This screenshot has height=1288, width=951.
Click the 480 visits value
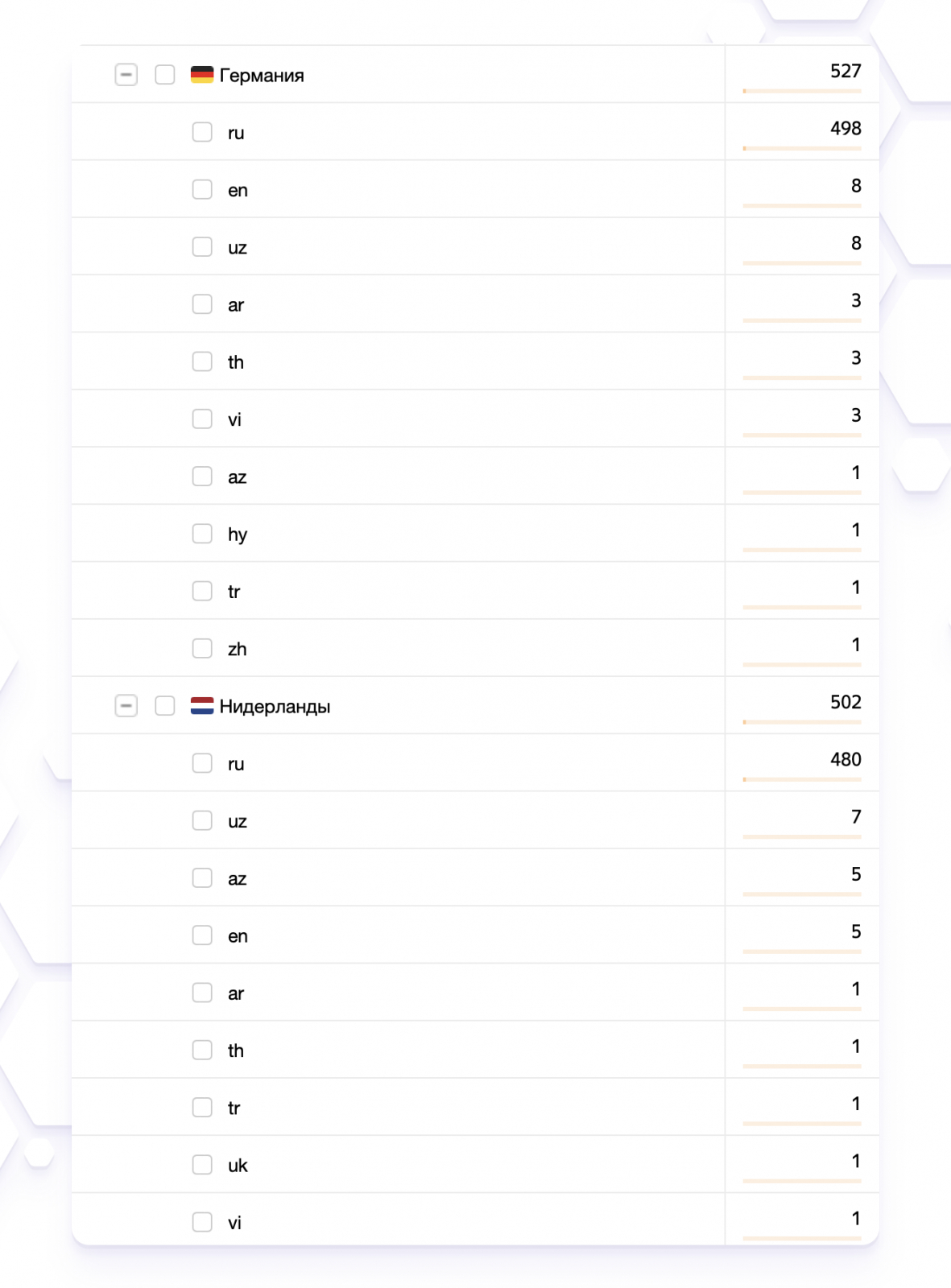[846, 759]
